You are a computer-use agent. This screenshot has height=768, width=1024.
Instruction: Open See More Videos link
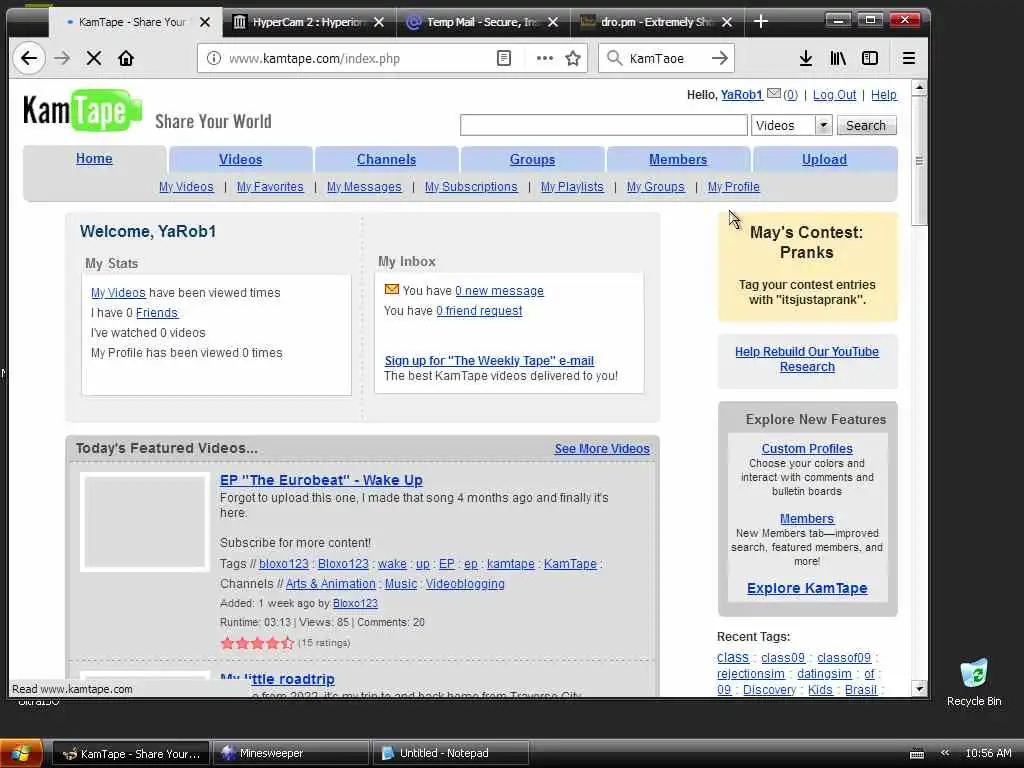point(602,449)
